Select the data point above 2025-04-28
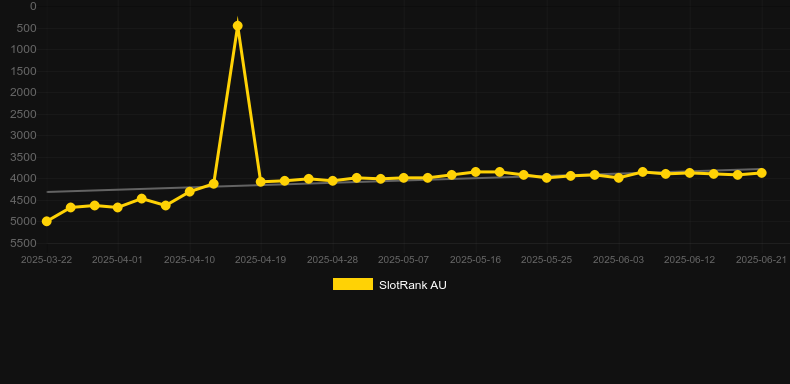Image resolution: width=790 pixels, height=384 pixels. [x=333, y=180]
